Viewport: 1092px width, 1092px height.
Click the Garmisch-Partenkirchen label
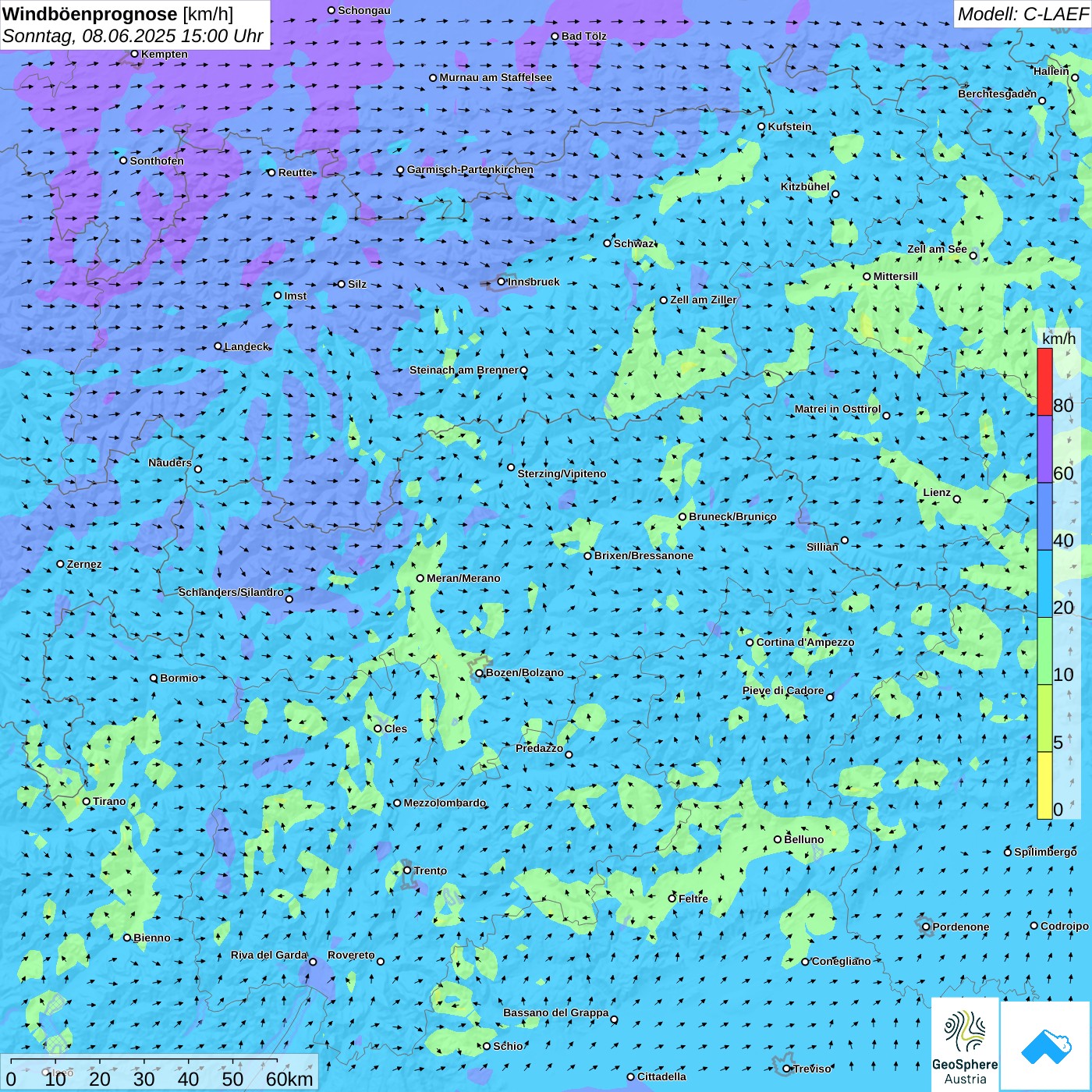470,169
